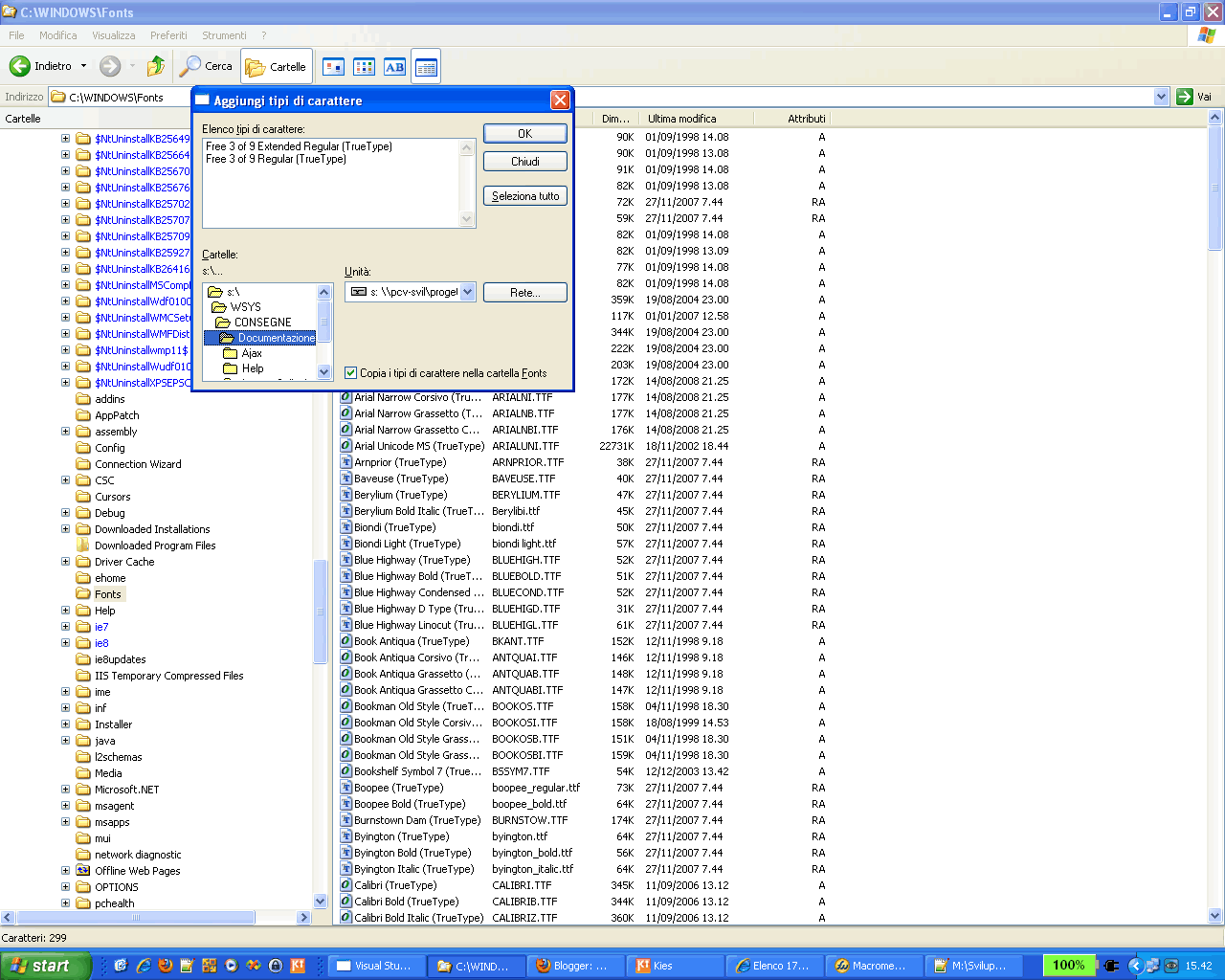Expand the ie7 folder node
This screenshot has width=1225, height=980.
65,627
